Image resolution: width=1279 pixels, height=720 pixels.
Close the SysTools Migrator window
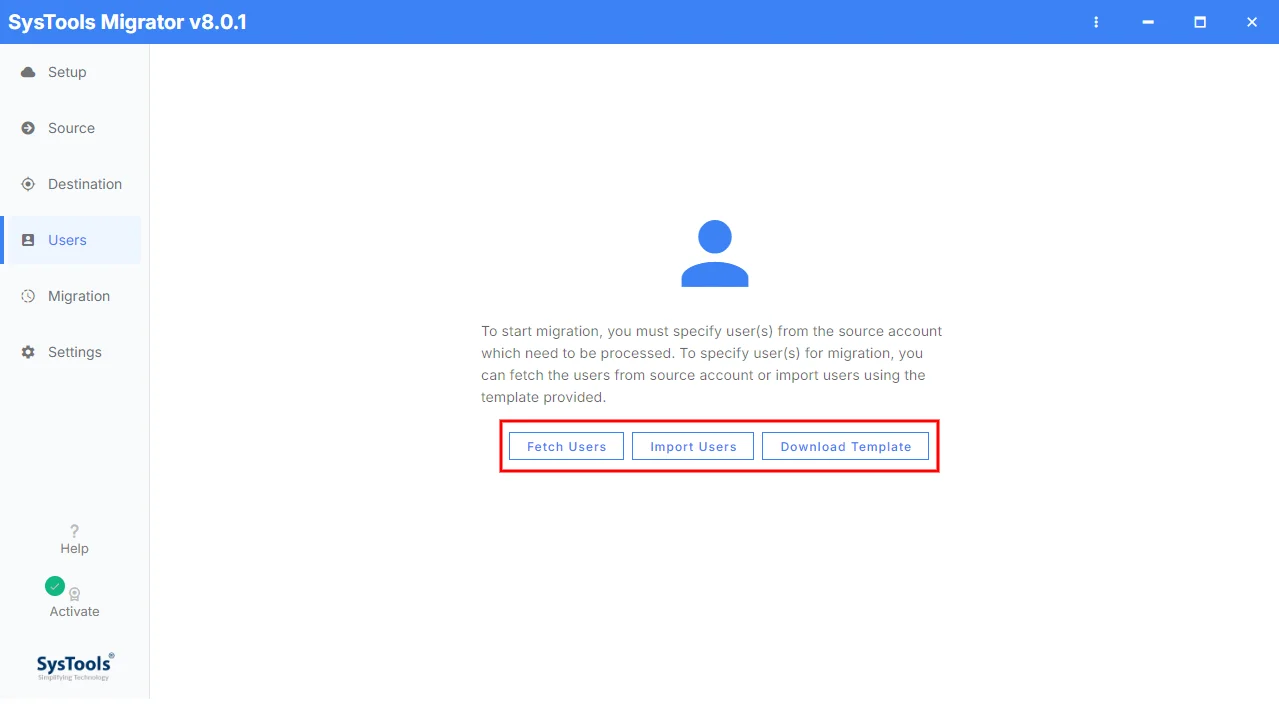1252,22
